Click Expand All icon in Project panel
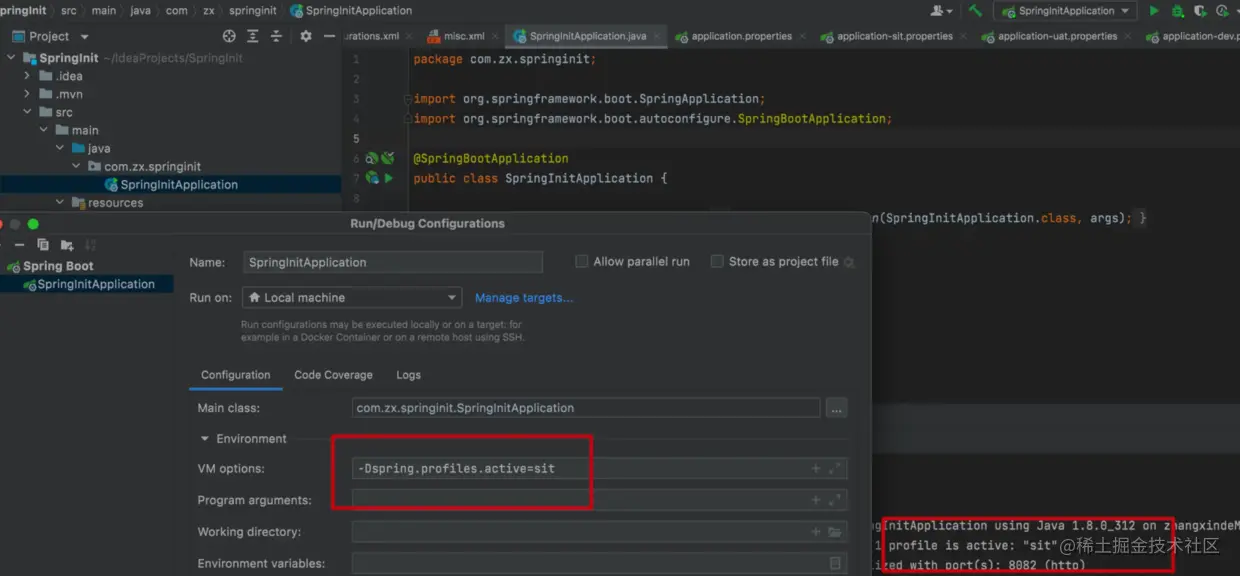This screenshot has height=576, width=1240. pyautogui.click(x=252, y=36)
